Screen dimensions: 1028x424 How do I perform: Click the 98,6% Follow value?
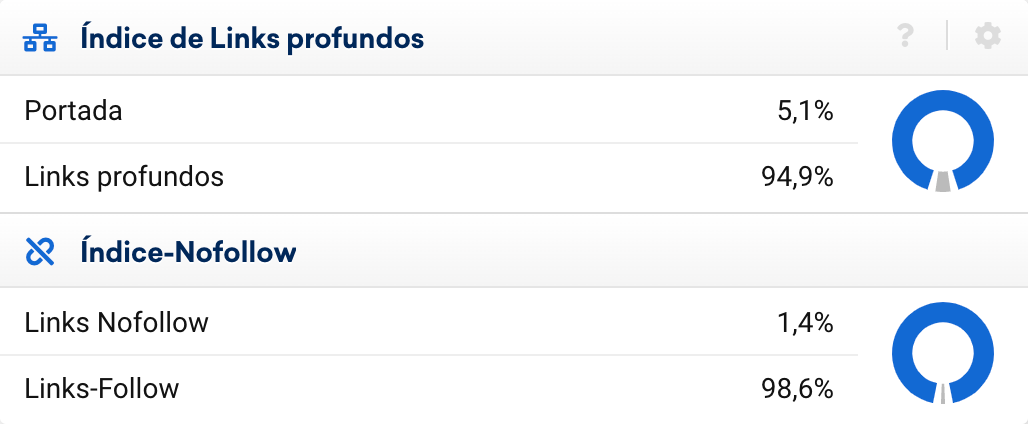pos(797,388)
